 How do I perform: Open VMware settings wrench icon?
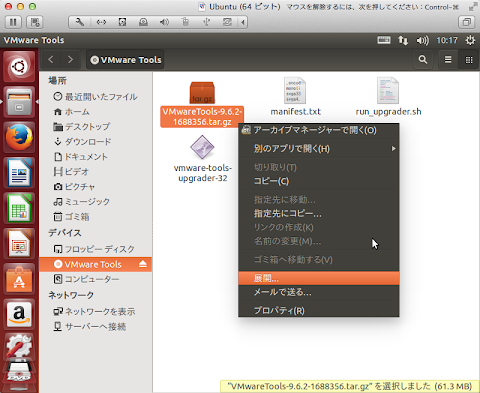80,22
